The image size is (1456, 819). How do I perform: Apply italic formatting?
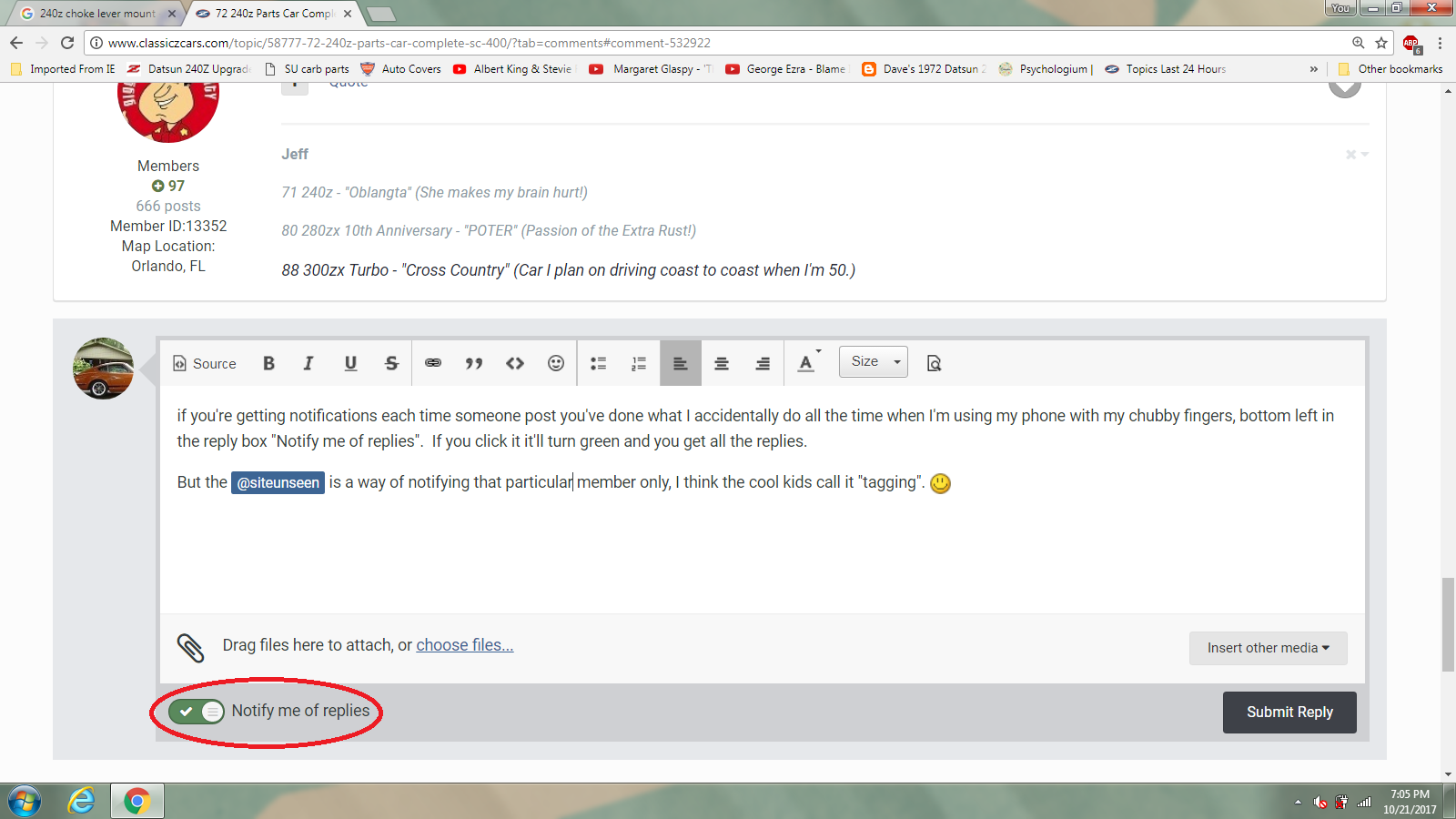[x=308, y=363]
